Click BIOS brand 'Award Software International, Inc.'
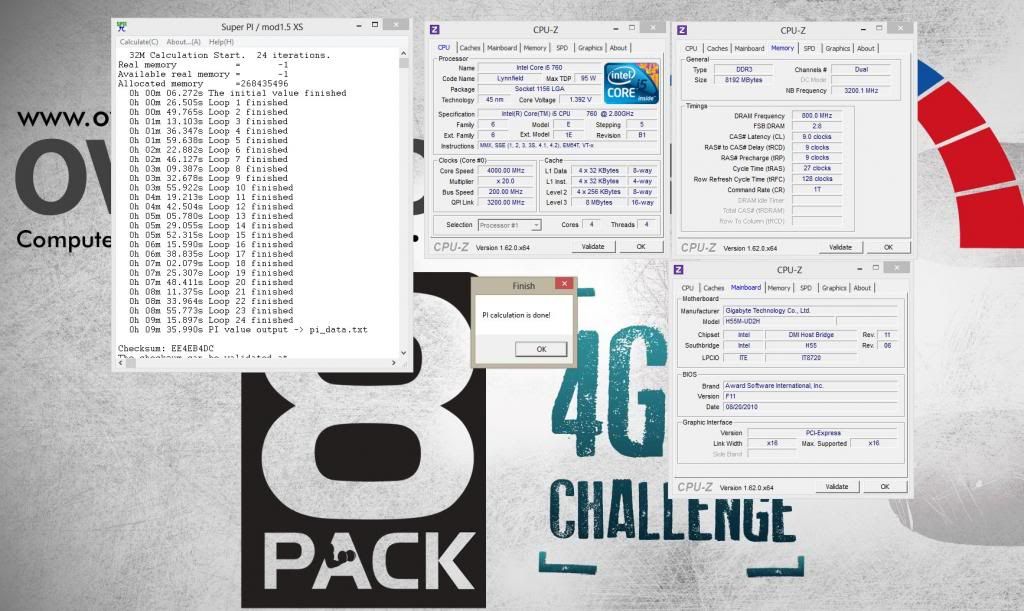This screenshot has width=1024, height=611. click(x=812, y=386)
